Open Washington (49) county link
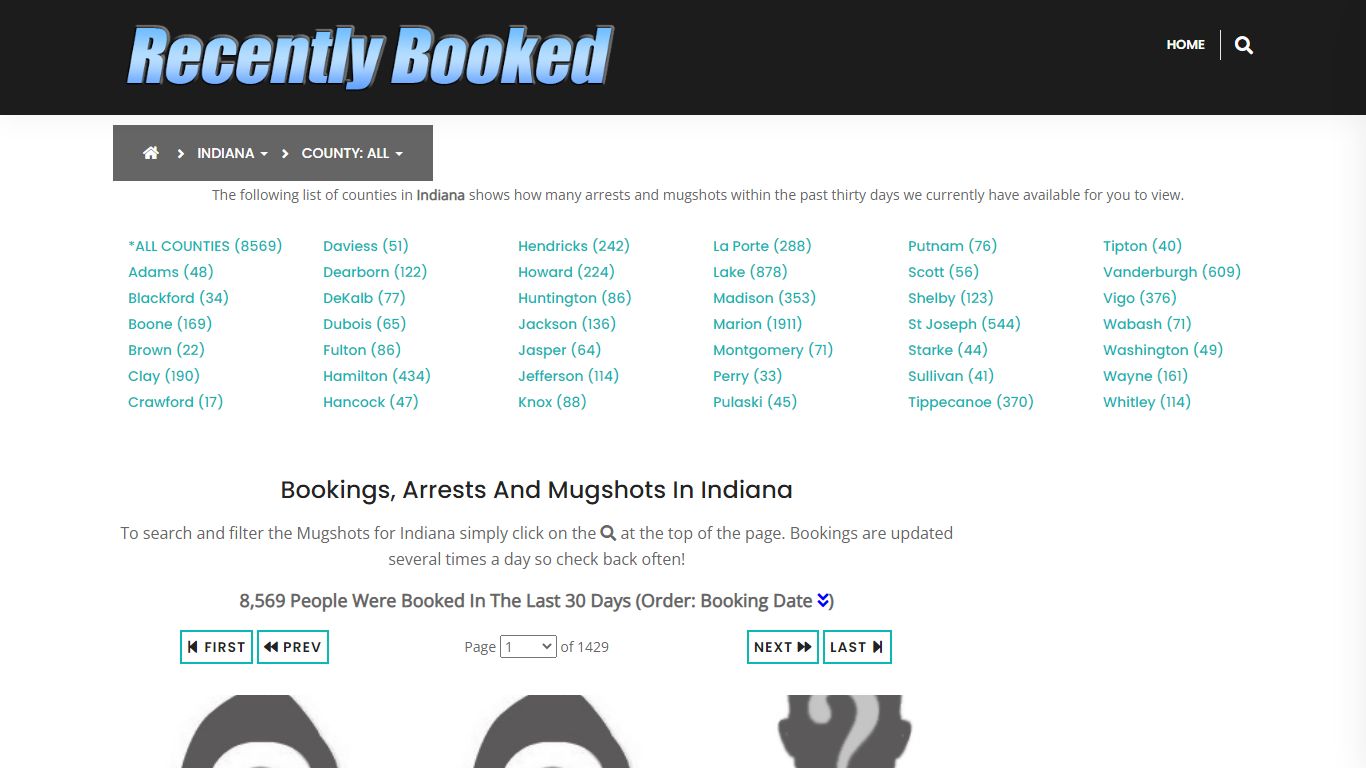This screenshot has height=768, width=1366. (x=1163, y=350)
